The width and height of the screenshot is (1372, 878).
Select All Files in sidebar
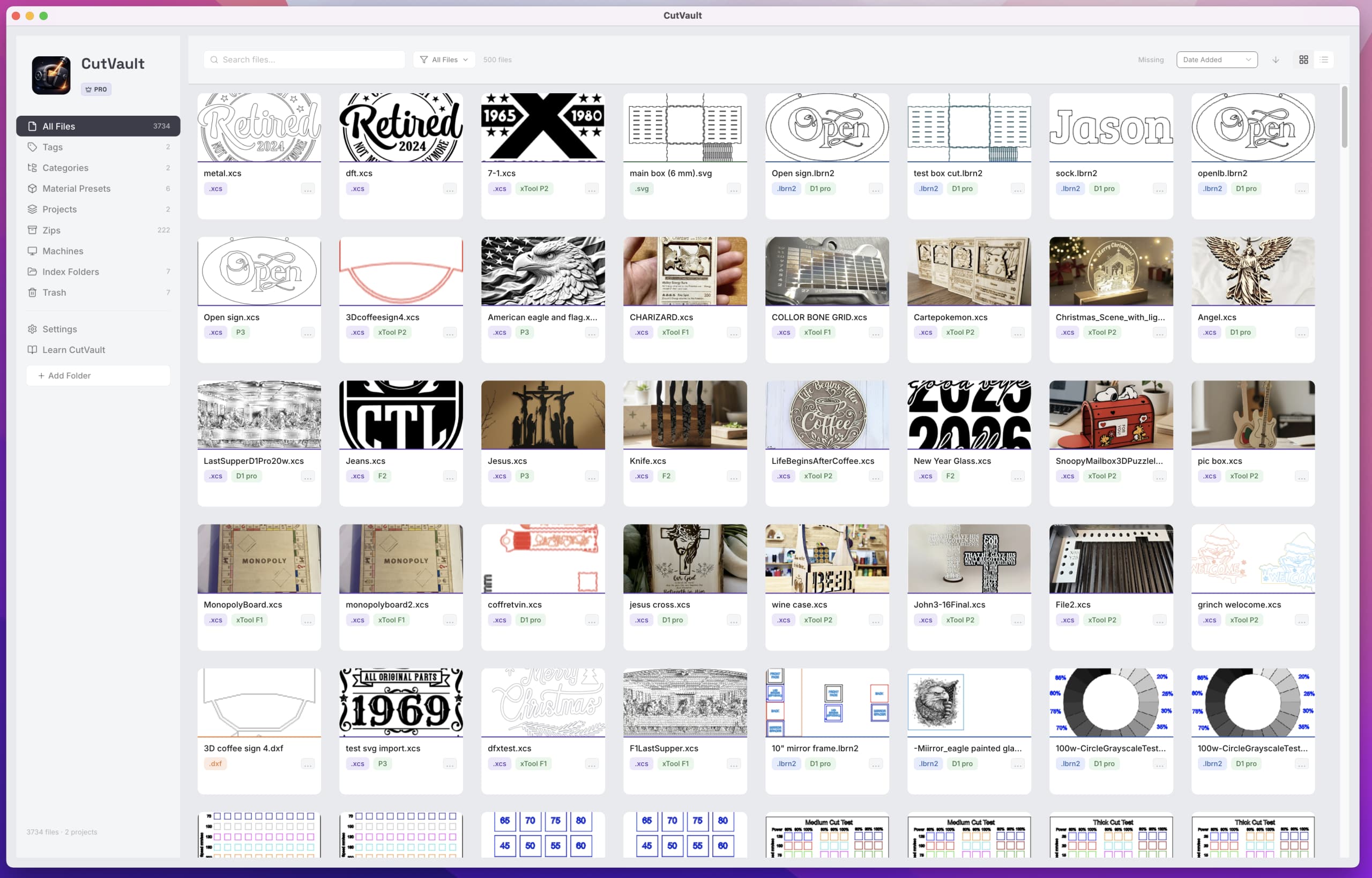98,126
